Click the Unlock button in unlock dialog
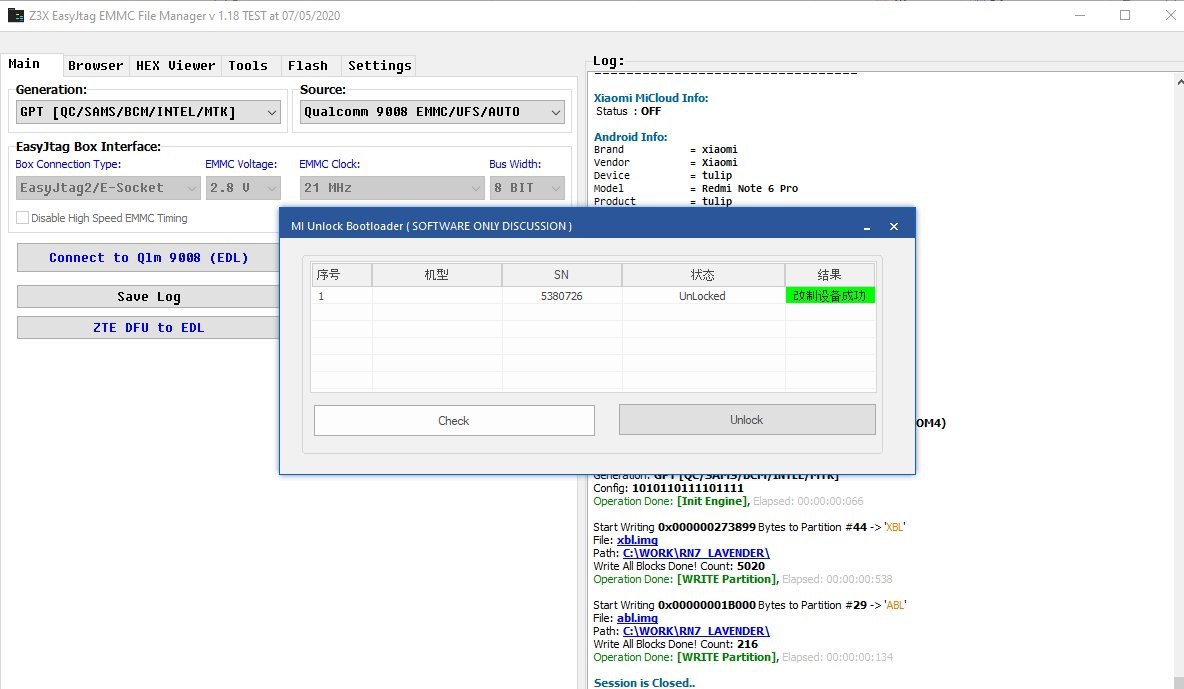The image size is (1184, 689). coord(747,420)
